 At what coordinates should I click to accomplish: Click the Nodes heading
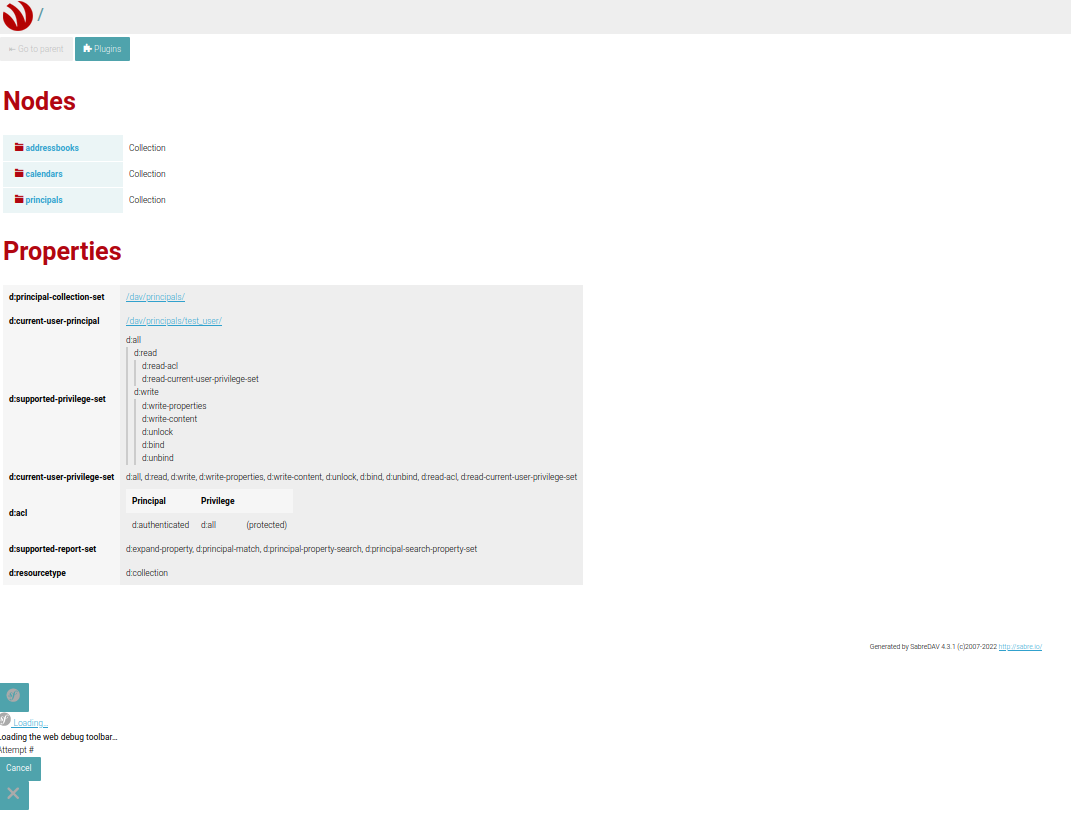click(40, 101)
